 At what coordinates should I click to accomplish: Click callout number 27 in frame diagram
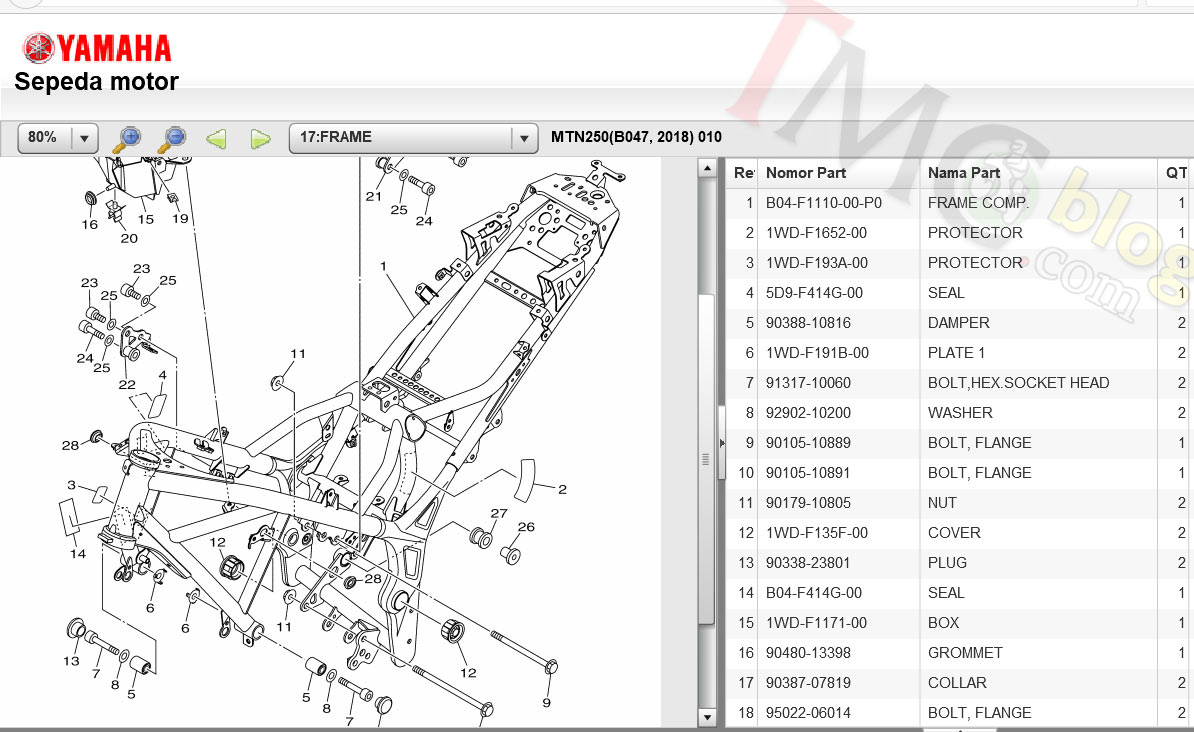click(499, 513)
